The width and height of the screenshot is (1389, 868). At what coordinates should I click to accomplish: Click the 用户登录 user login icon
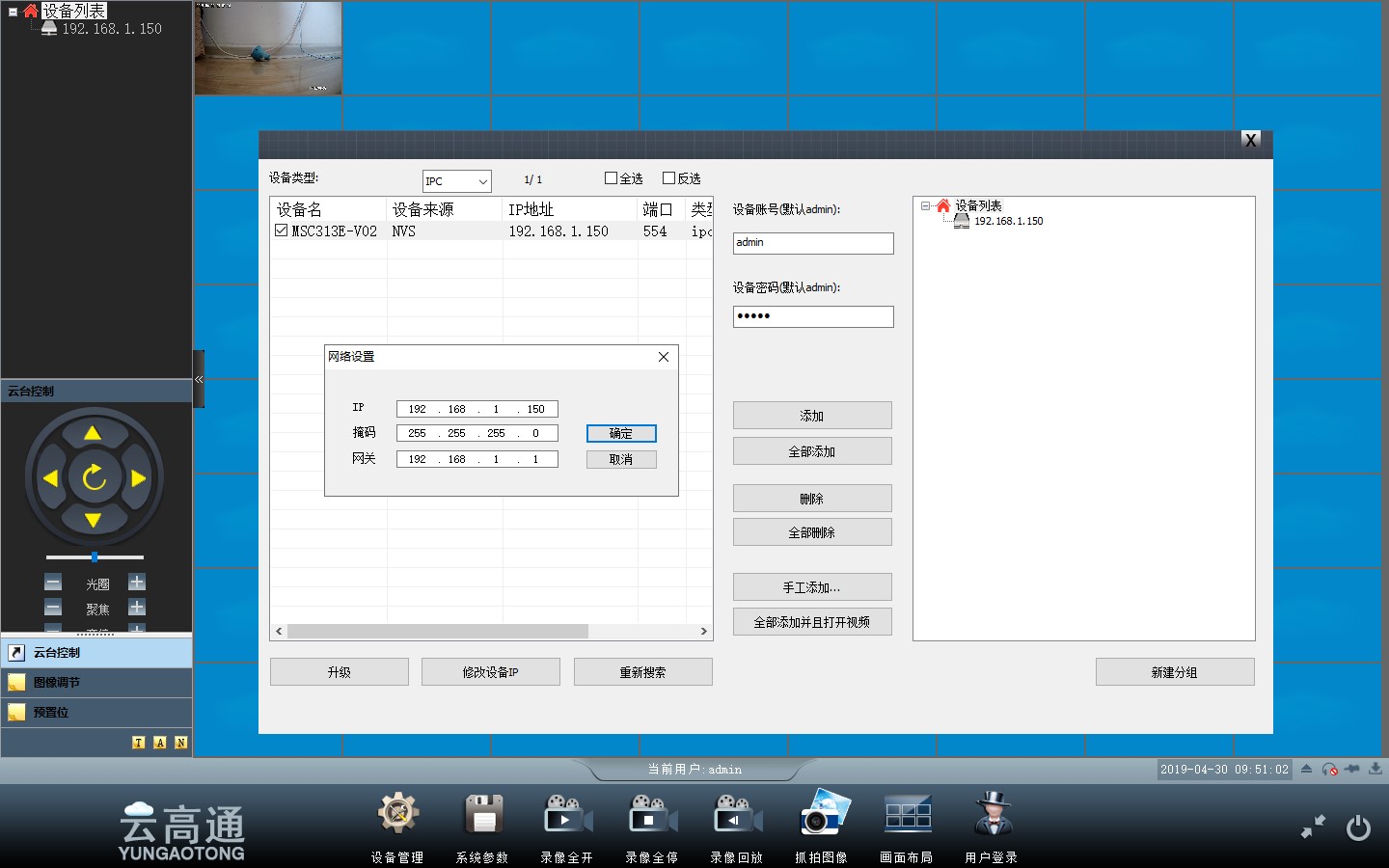pos(992,816)
